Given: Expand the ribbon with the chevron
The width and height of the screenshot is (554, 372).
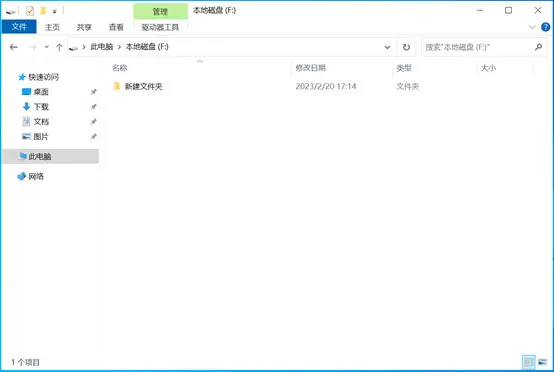Looking at the screenshot, I should tap(532, 27).
